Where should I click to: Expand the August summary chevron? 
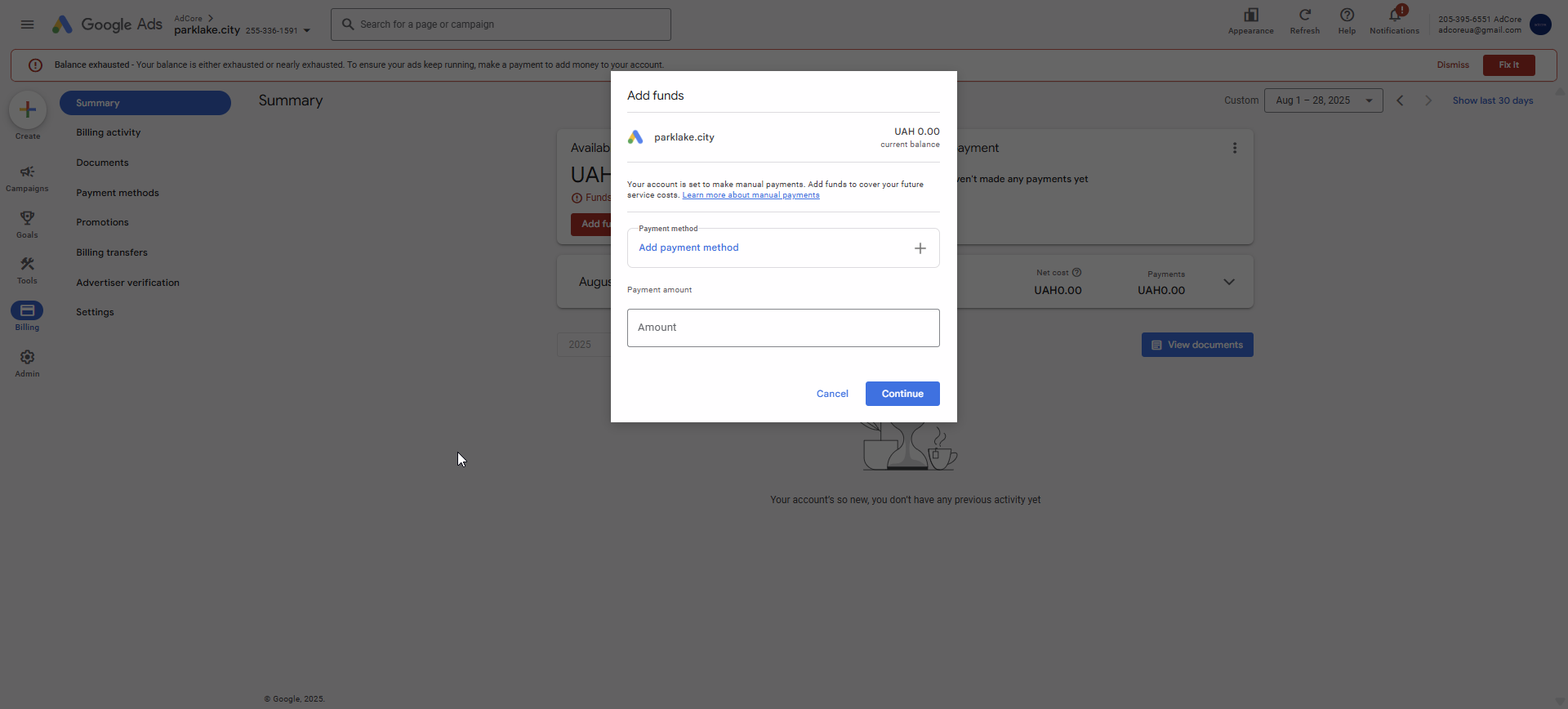coord(1229,282)
